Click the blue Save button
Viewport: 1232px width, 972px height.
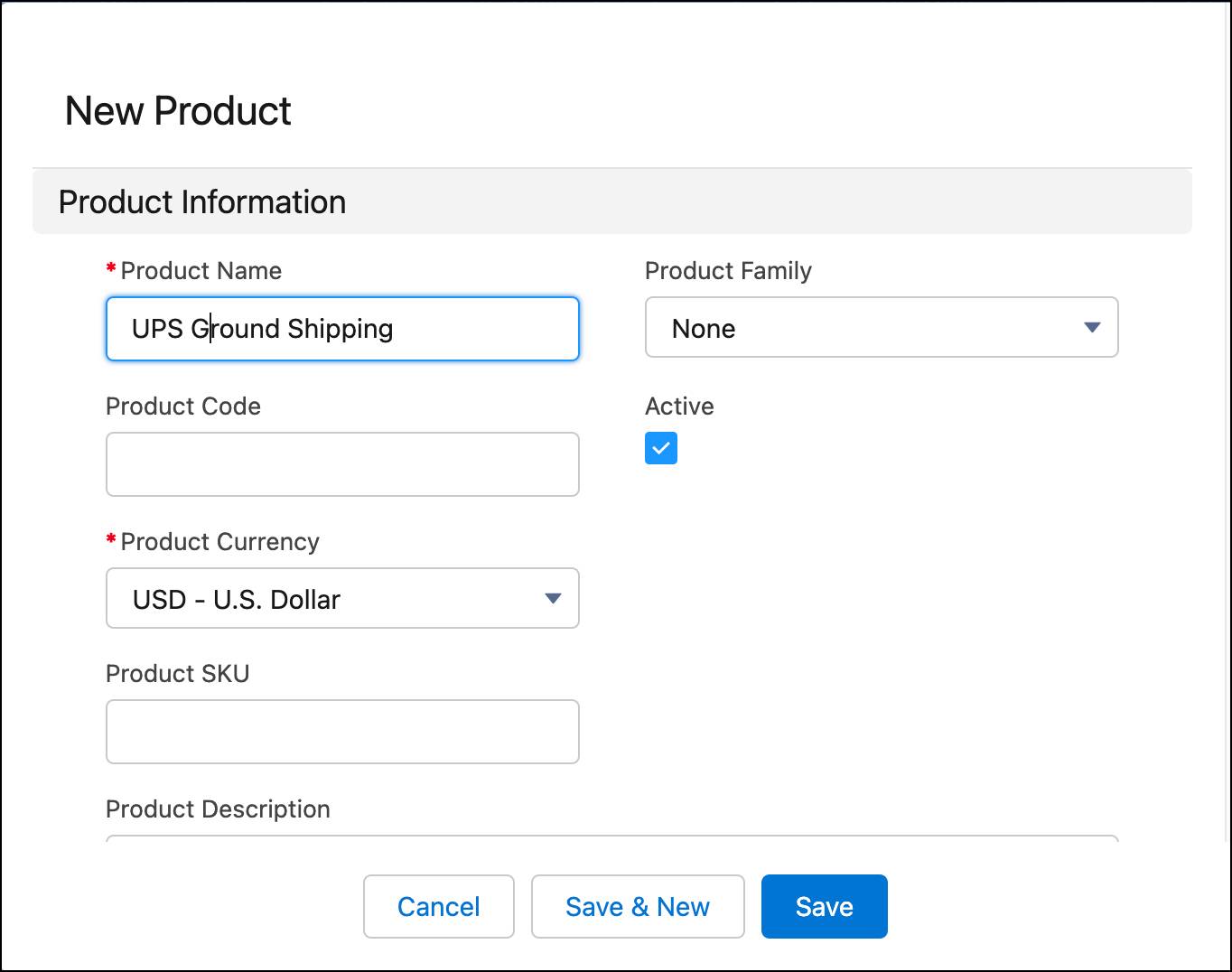[825, 906]
